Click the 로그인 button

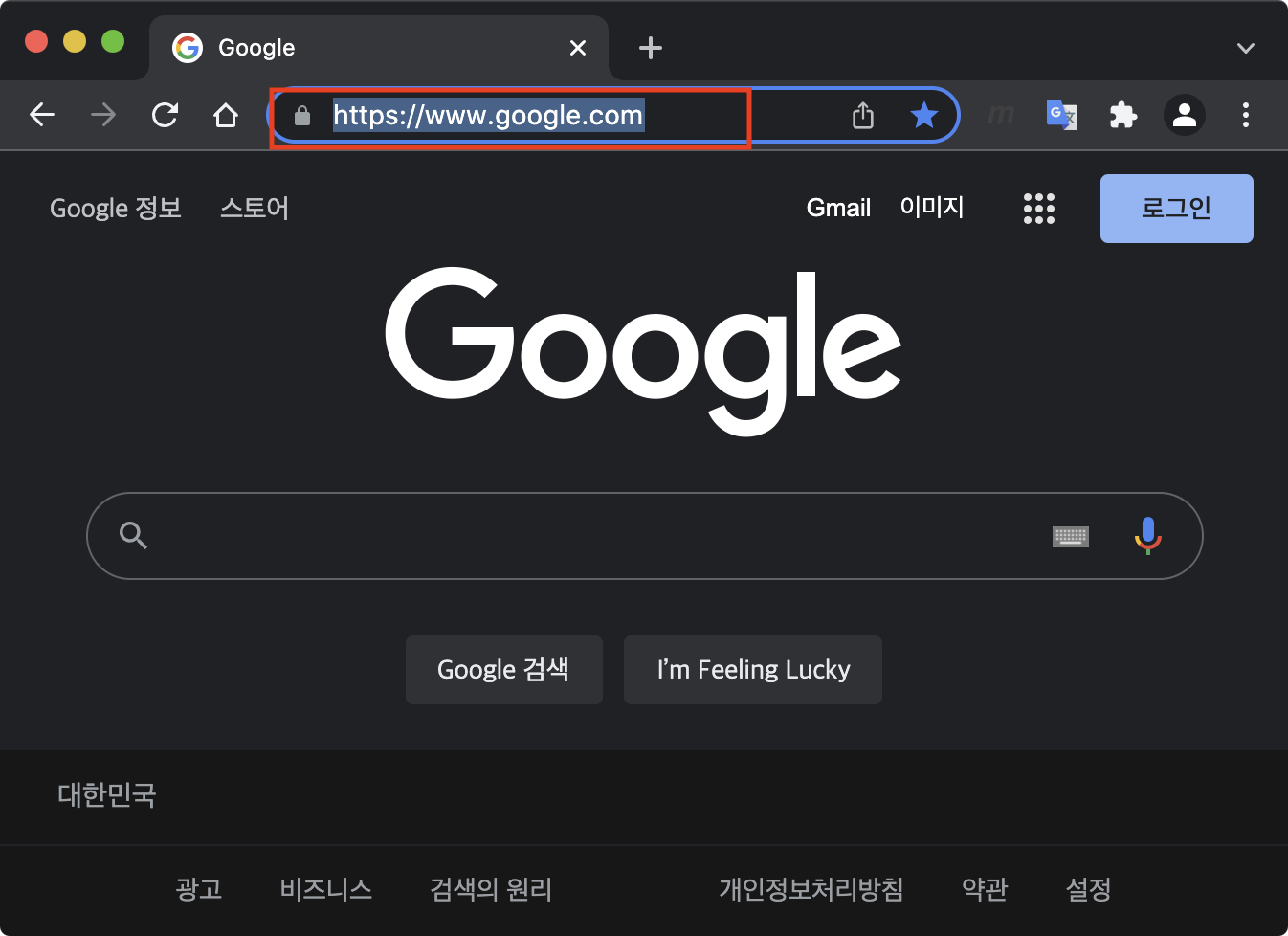1177,209
